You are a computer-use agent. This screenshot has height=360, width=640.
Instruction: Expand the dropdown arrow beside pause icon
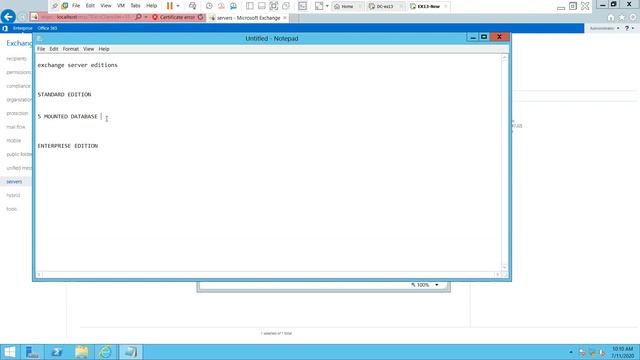pyautogui.click(x=178, y=6)
